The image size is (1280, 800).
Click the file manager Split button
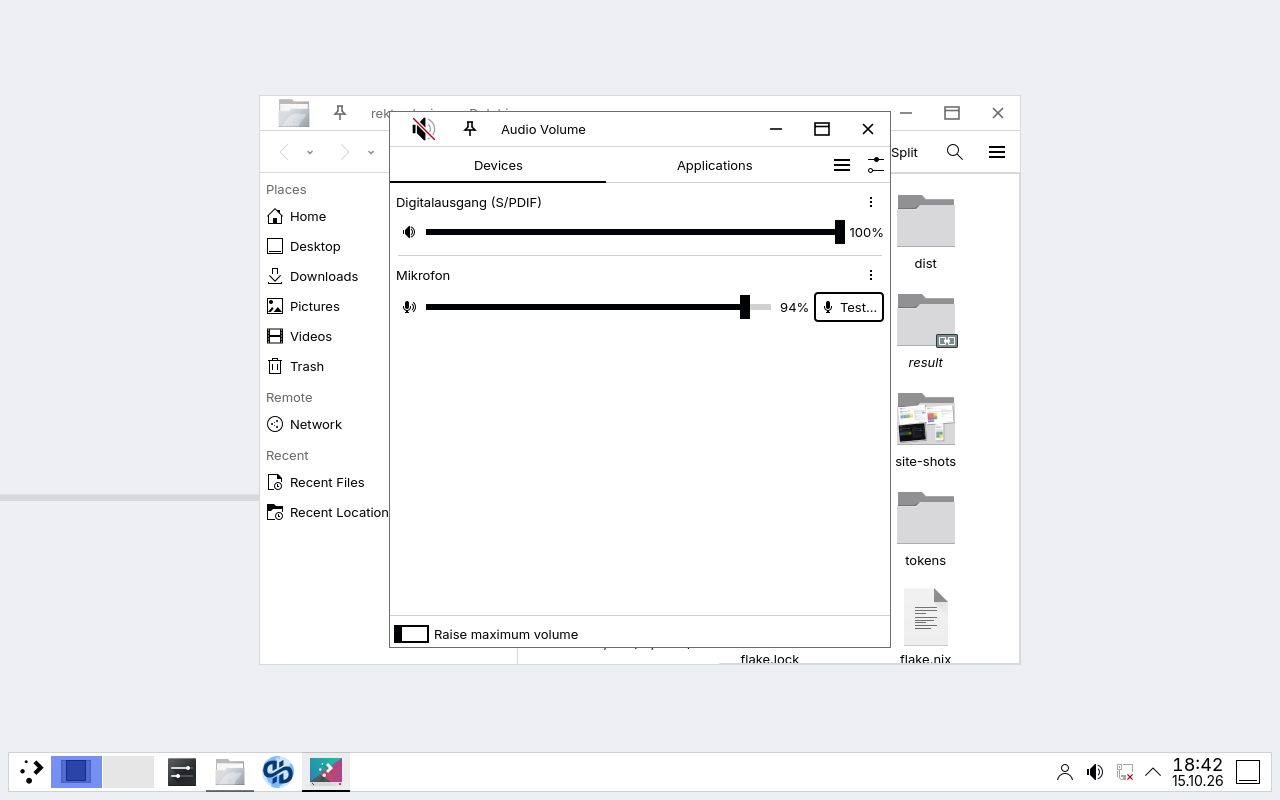point(904,152)
